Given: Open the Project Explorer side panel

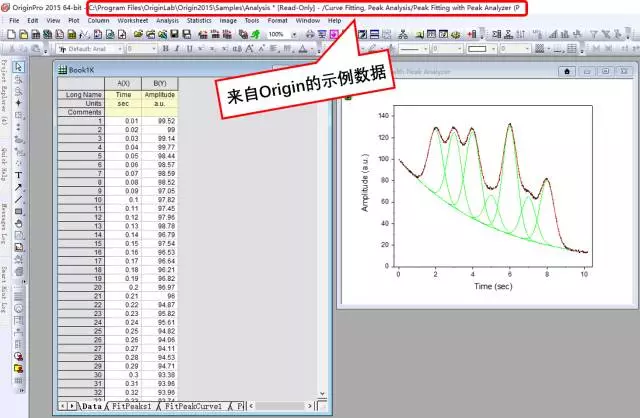Looking at the screenshot, I should tap(5, 92).
